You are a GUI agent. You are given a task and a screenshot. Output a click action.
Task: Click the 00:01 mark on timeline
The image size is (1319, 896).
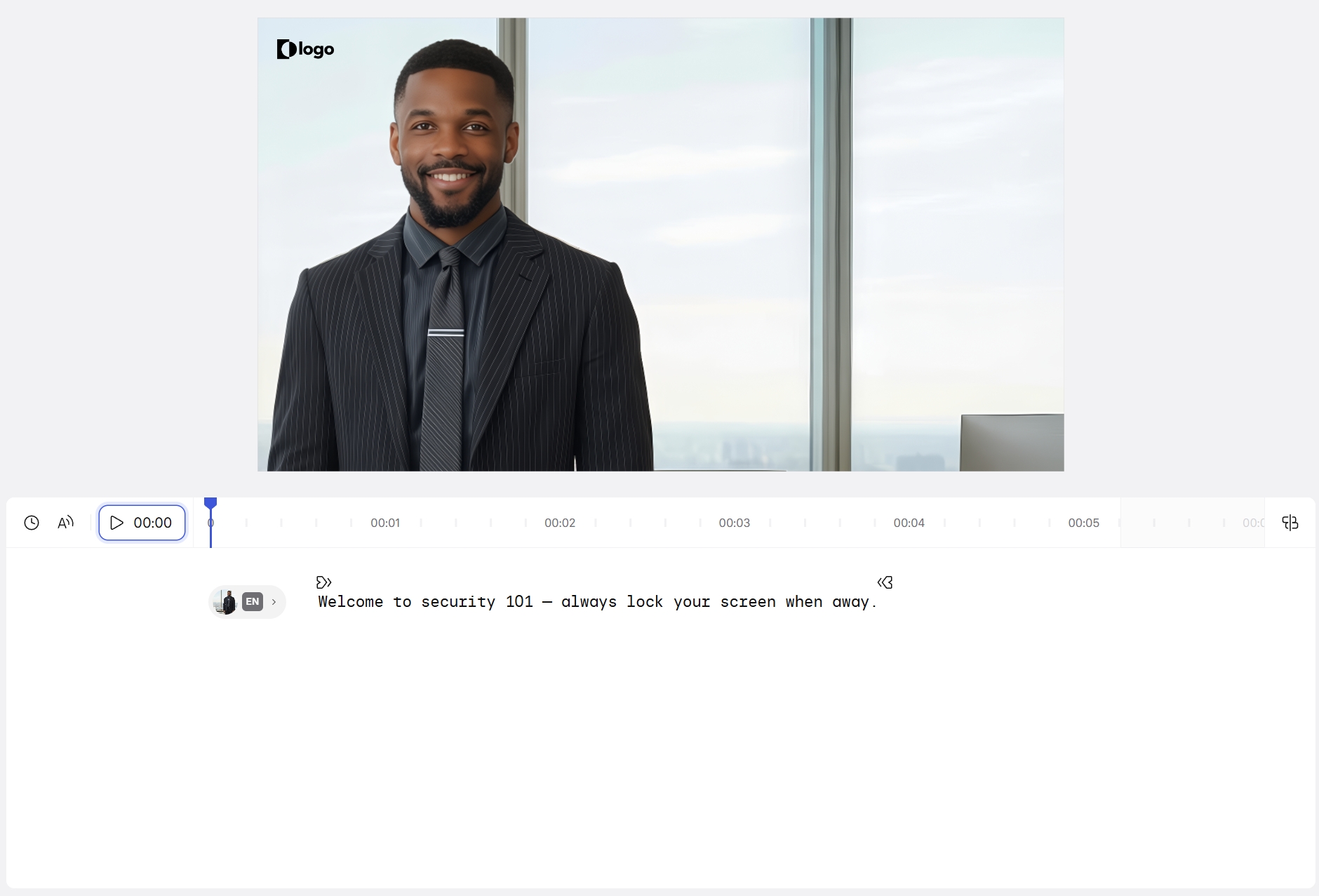[385, 523]
